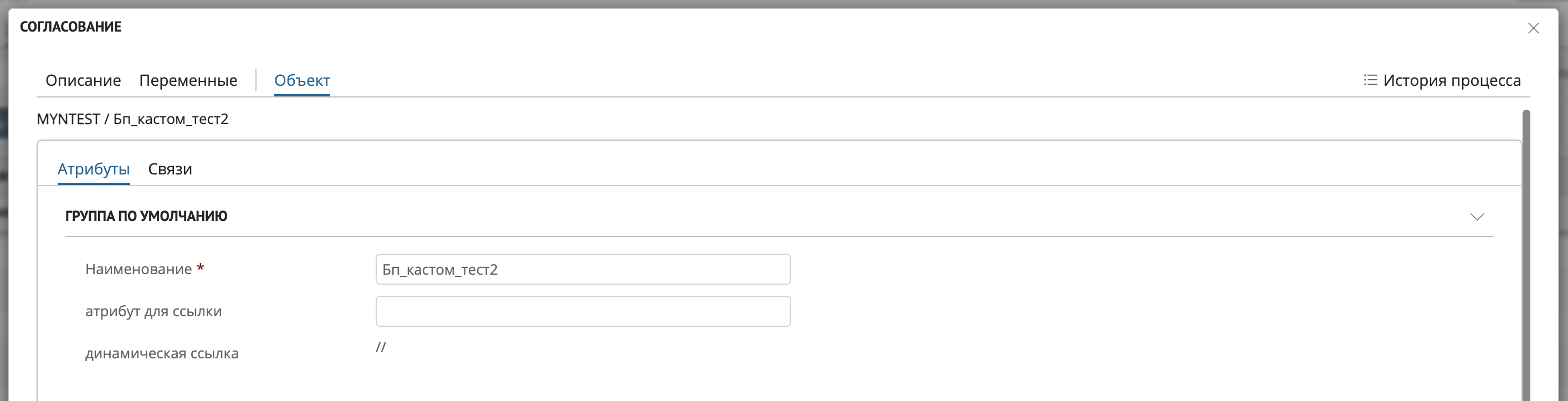The width and height of the screenshot is (1568, 401).
Task: Select the Атрибуты sub-tab
Action: coord(93,169)
